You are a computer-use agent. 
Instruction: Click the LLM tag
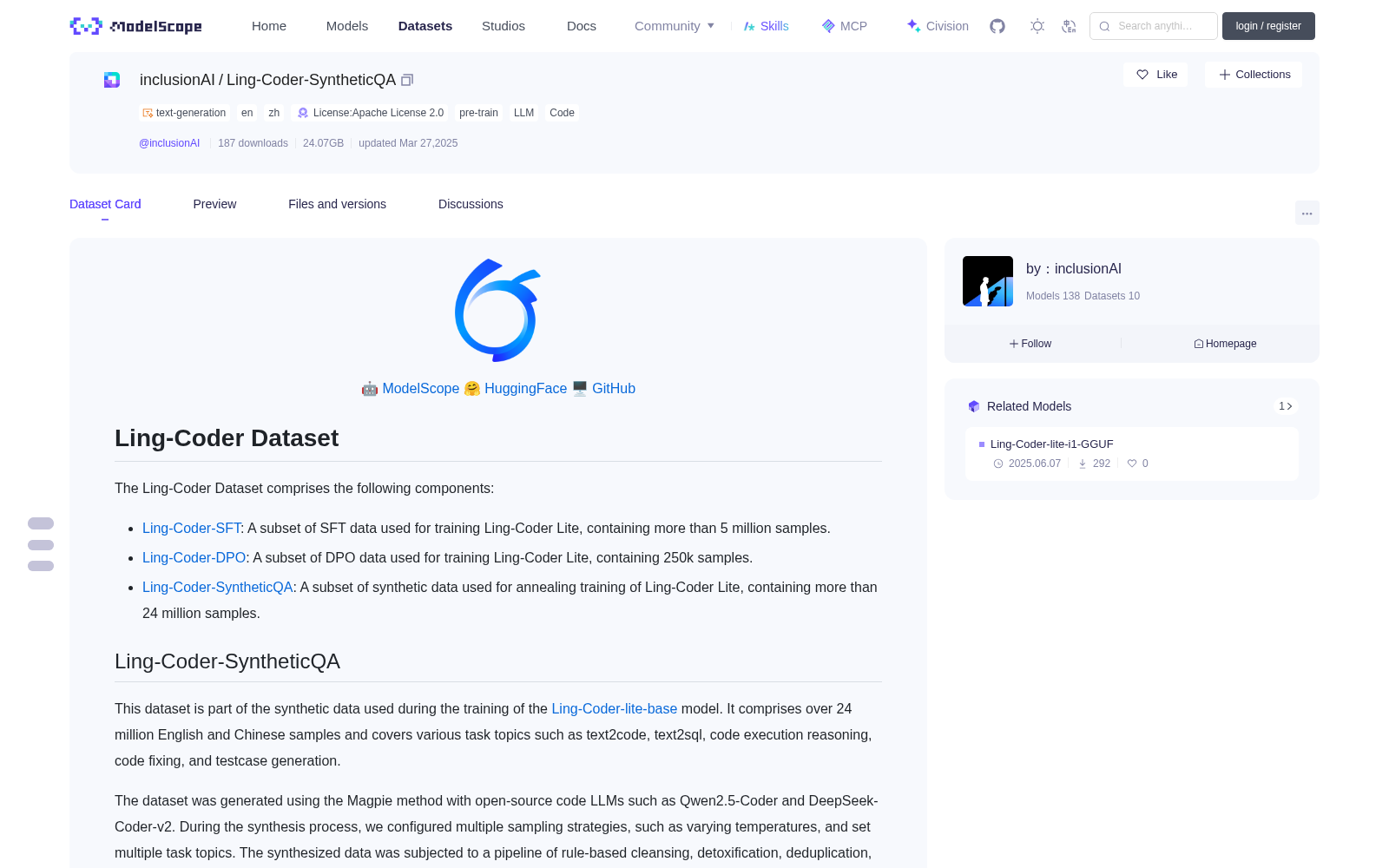click(523, 113)
